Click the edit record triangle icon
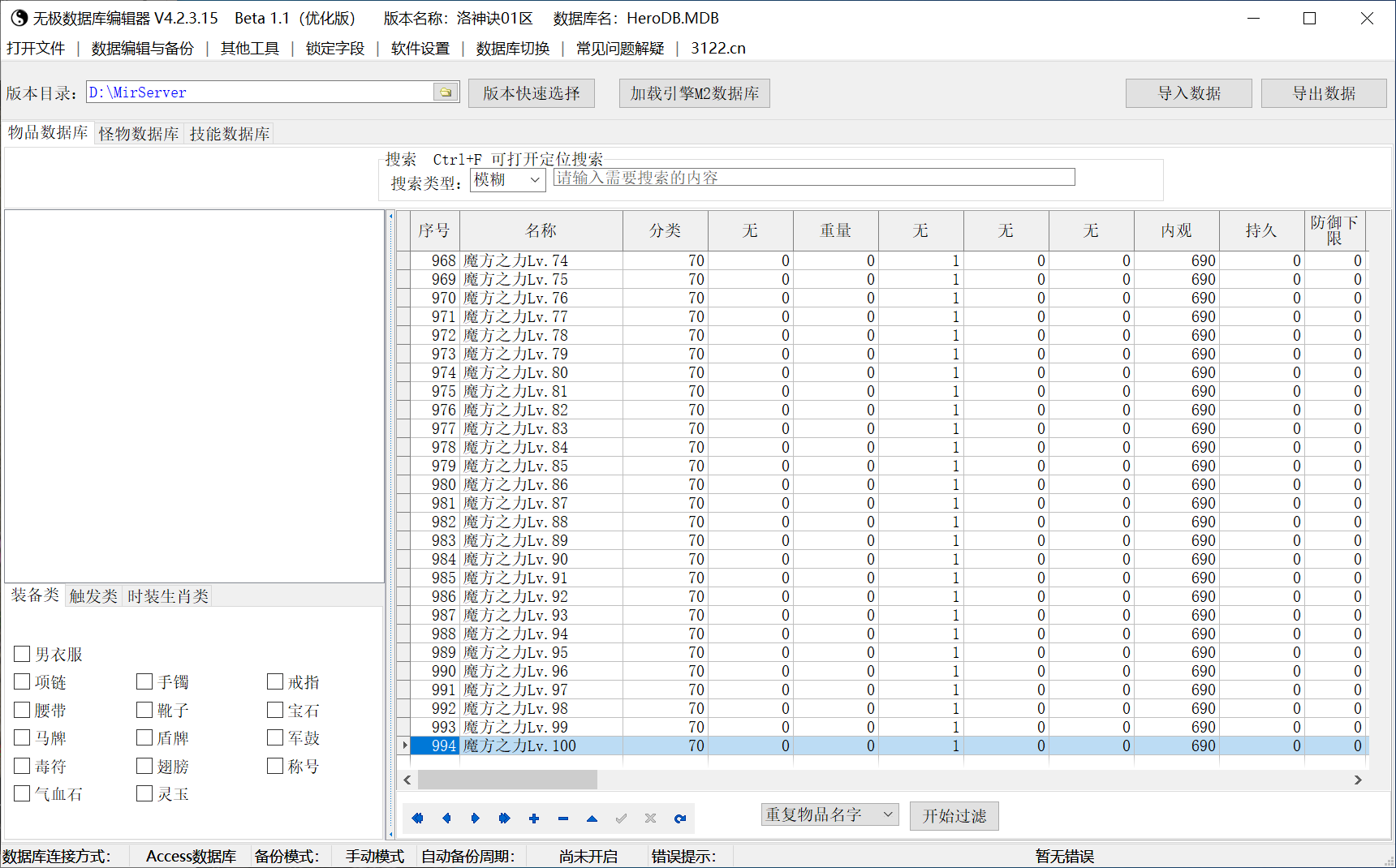 592,819
